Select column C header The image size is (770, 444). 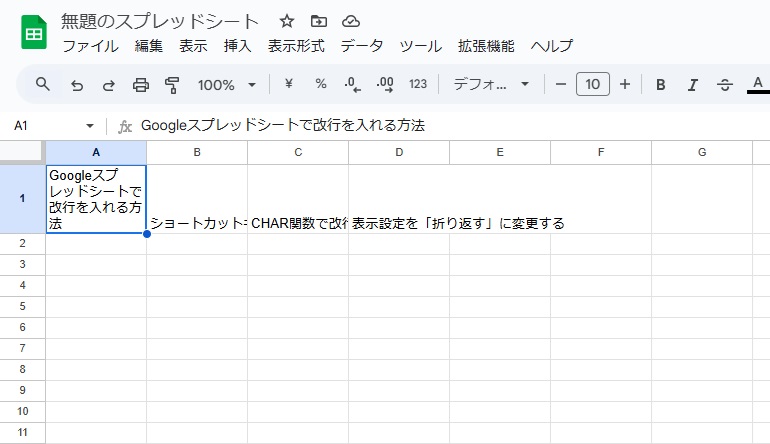coord(298,152)
